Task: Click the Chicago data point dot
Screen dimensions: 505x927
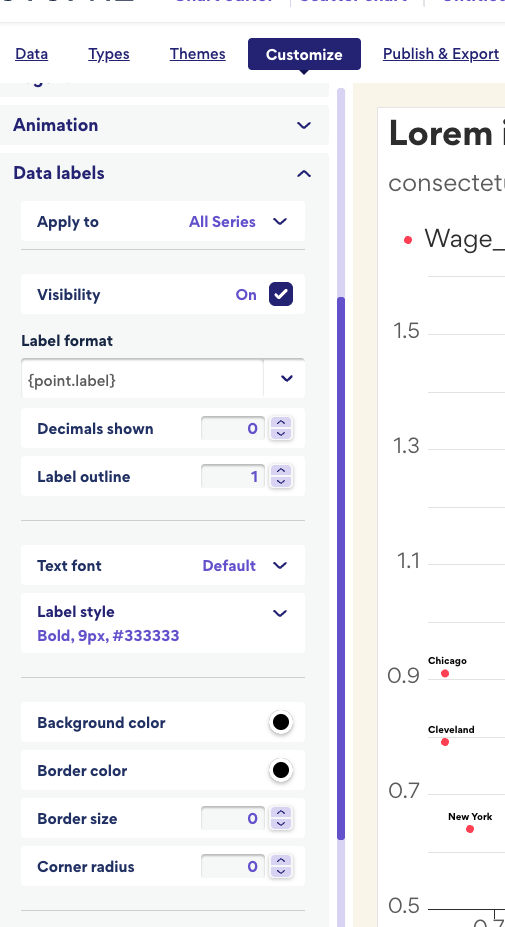Action: (445, 673)
